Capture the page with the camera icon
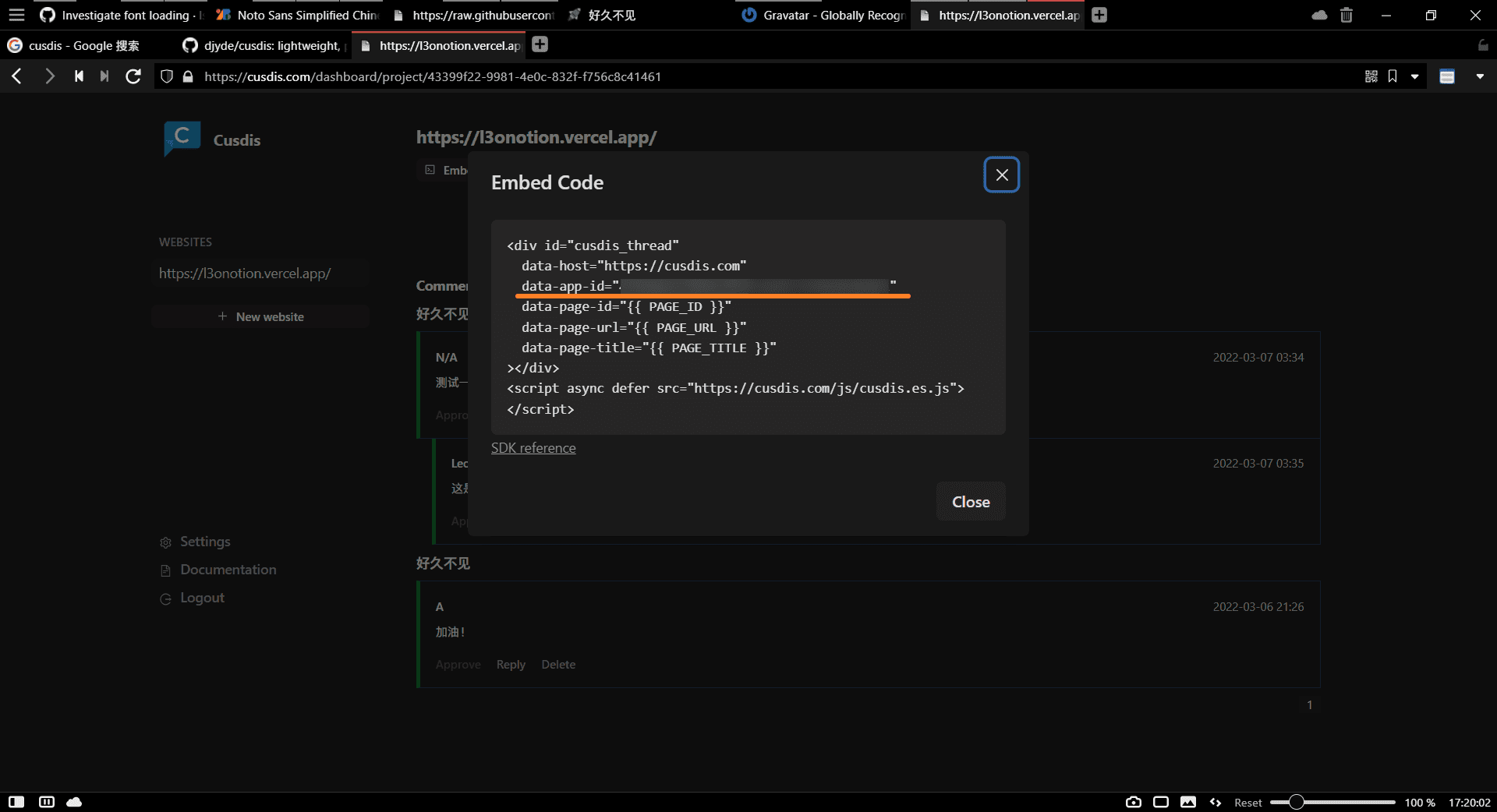Viewport: 1497px width, 812px height. pyautogui.click(x=1134, y=802)
